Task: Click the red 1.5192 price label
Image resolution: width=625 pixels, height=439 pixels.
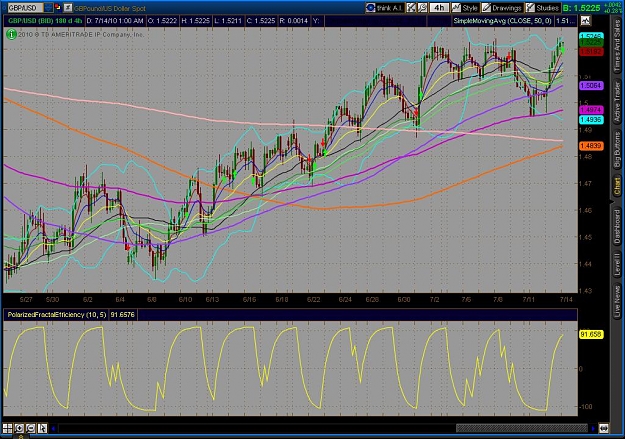Action: [591, 51]
